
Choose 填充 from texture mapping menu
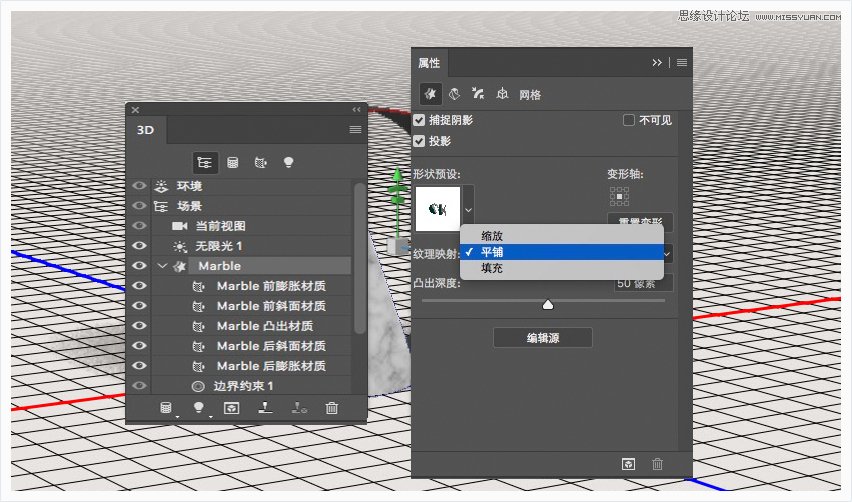click(x=562, y=268)
